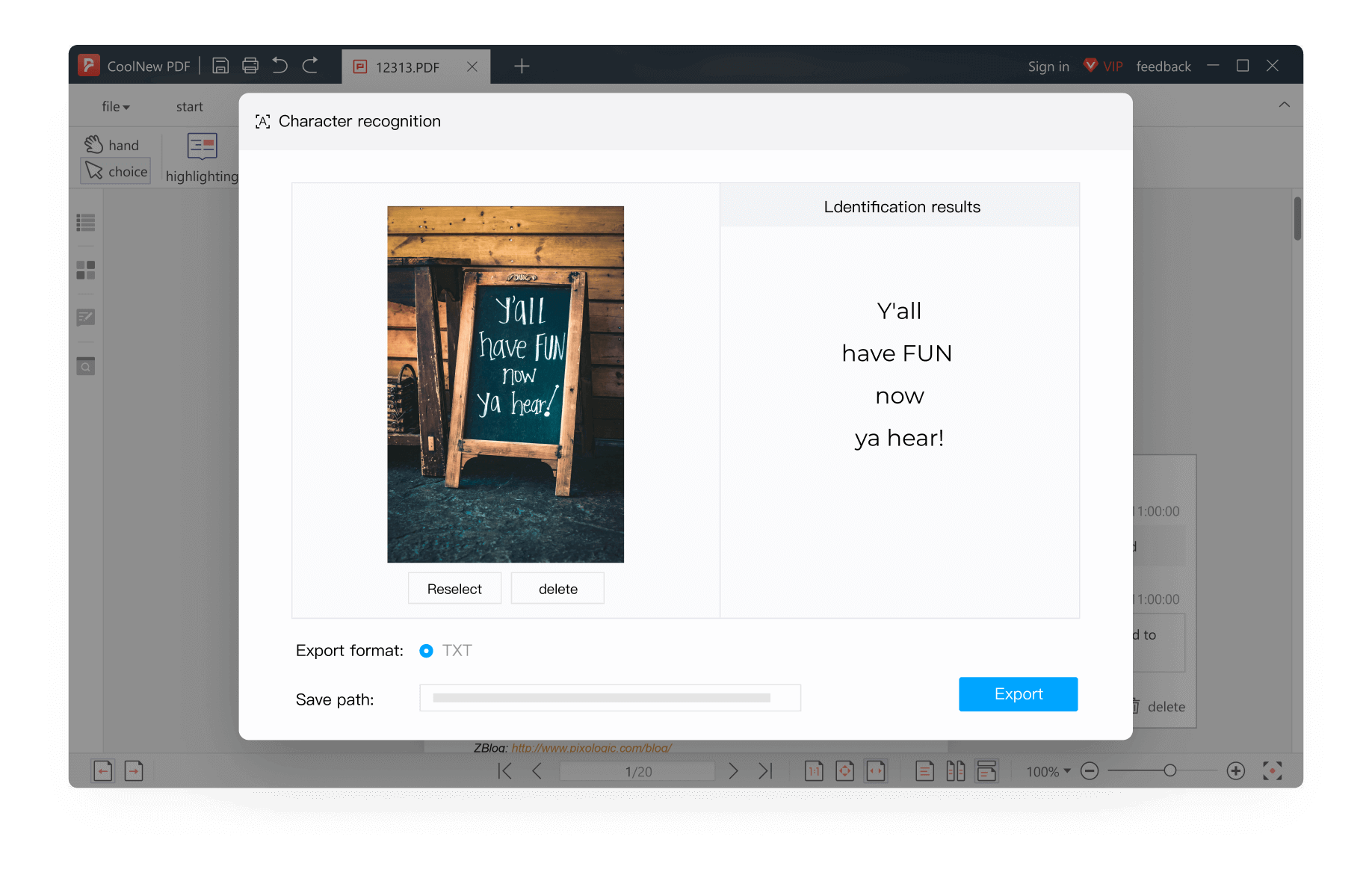Click the print icon

[250, 66]
